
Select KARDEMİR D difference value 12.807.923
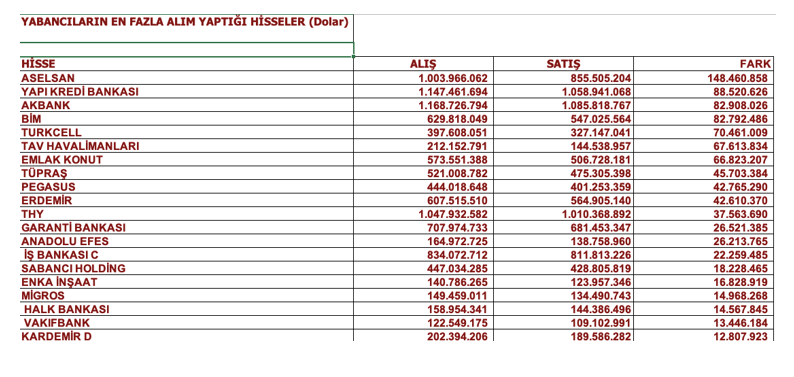click(703, 336)
